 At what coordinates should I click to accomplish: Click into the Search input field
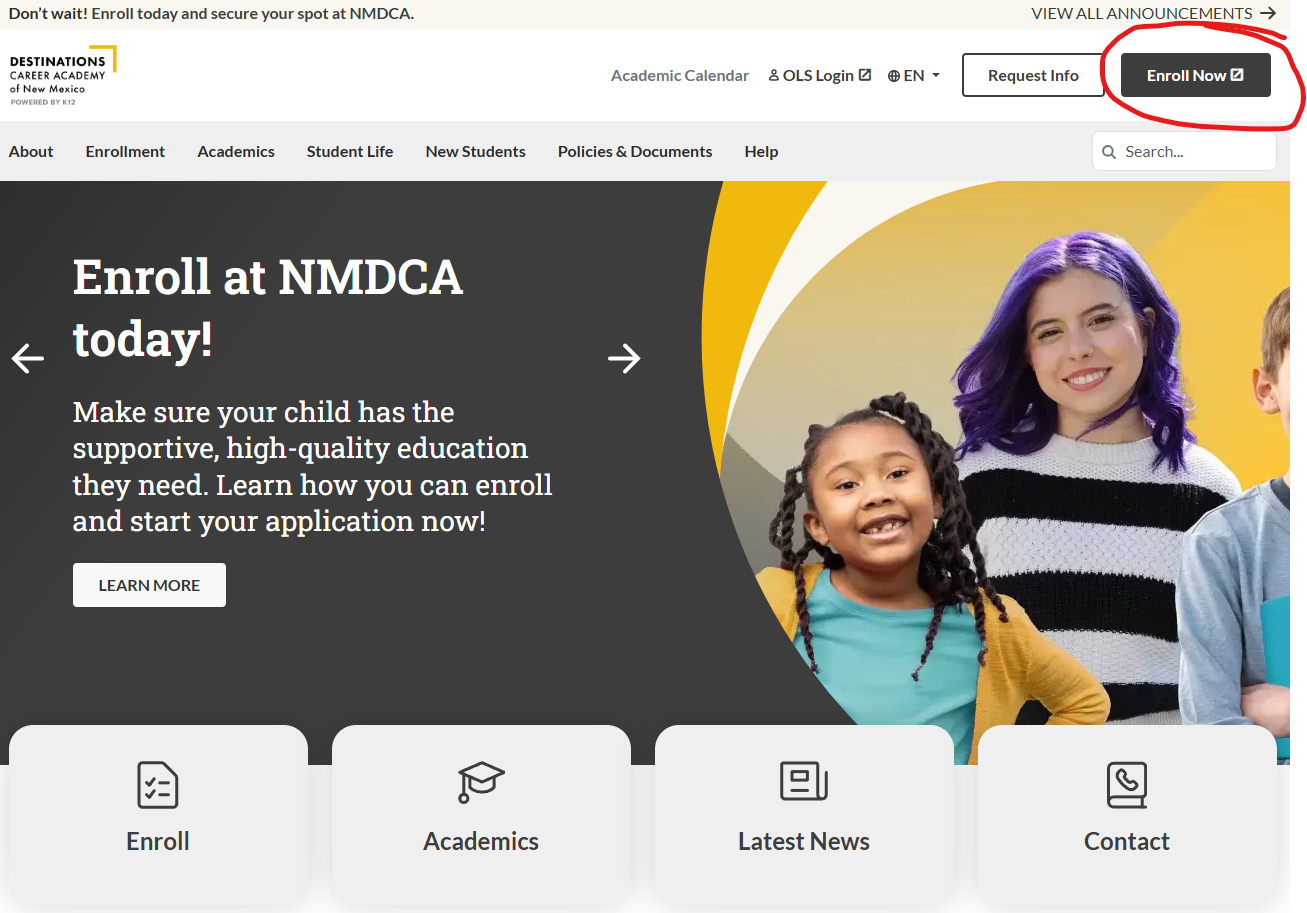(x=1185, y=152)
